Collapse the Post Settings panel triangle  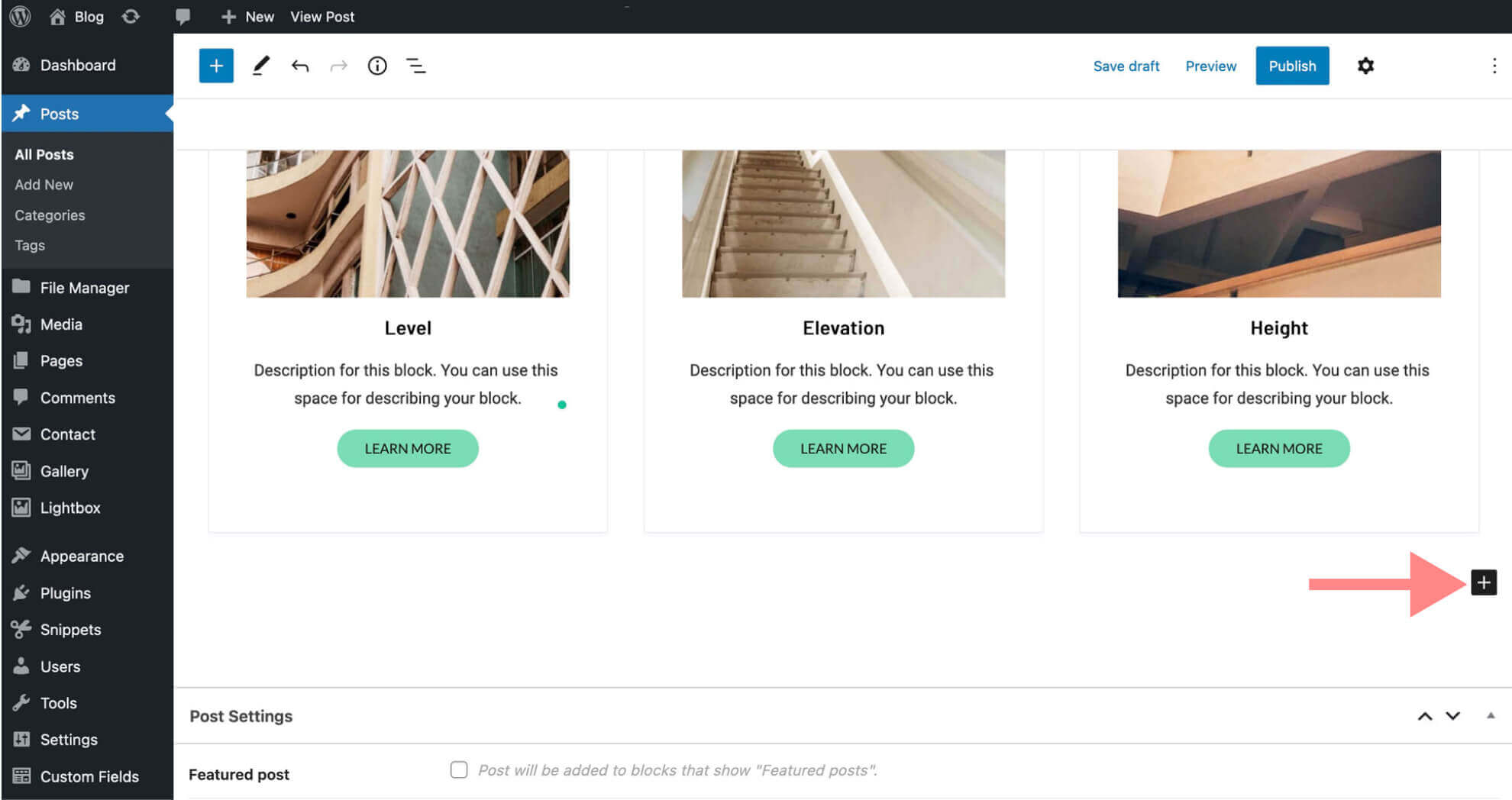[1491, 716]
